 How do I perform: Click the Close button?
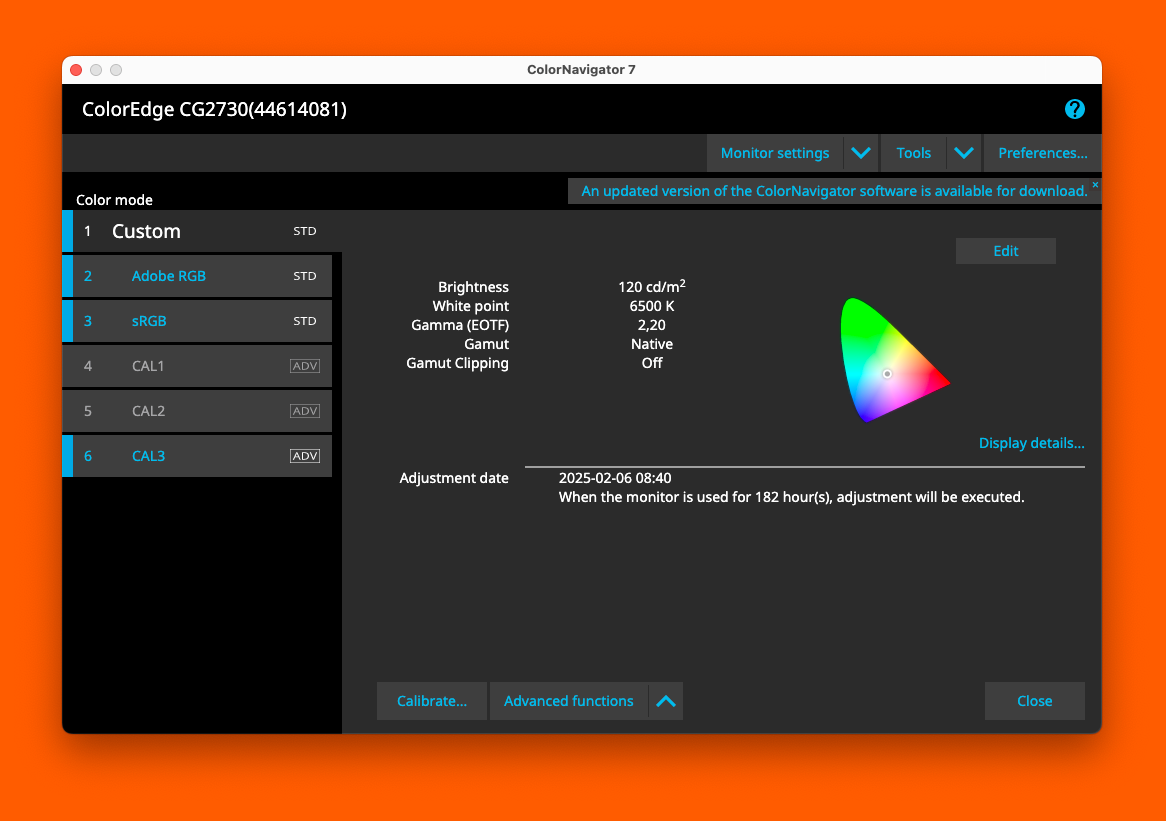(x=1034, y=701)
